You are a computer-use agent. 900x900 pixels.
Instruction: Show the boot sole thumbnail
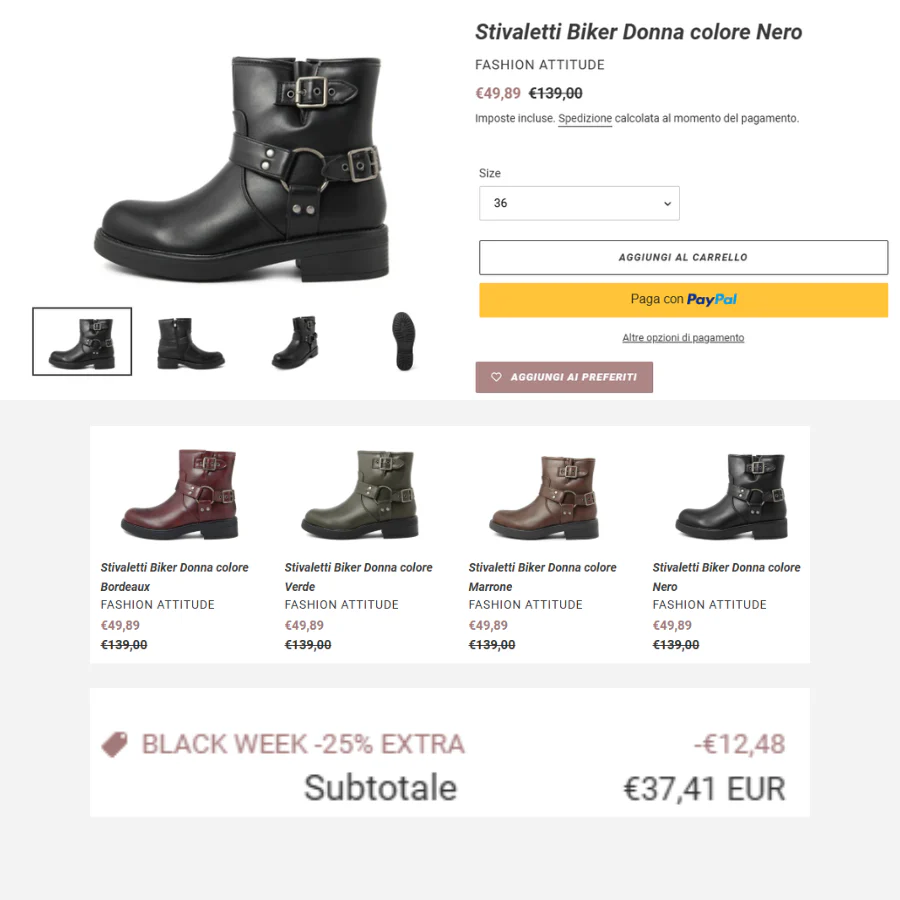pyautogui.click(x=404, y=341)
